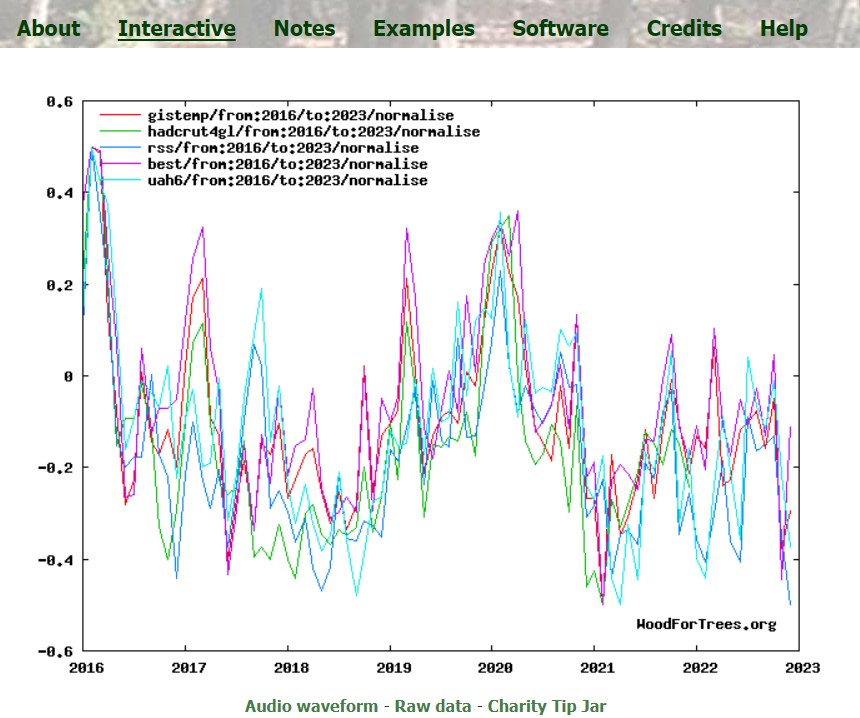This screenshot has height=718, width=860.
Task: Click the WoodForTrees.org watermark in chart
Action: click(x=706, y=625)
